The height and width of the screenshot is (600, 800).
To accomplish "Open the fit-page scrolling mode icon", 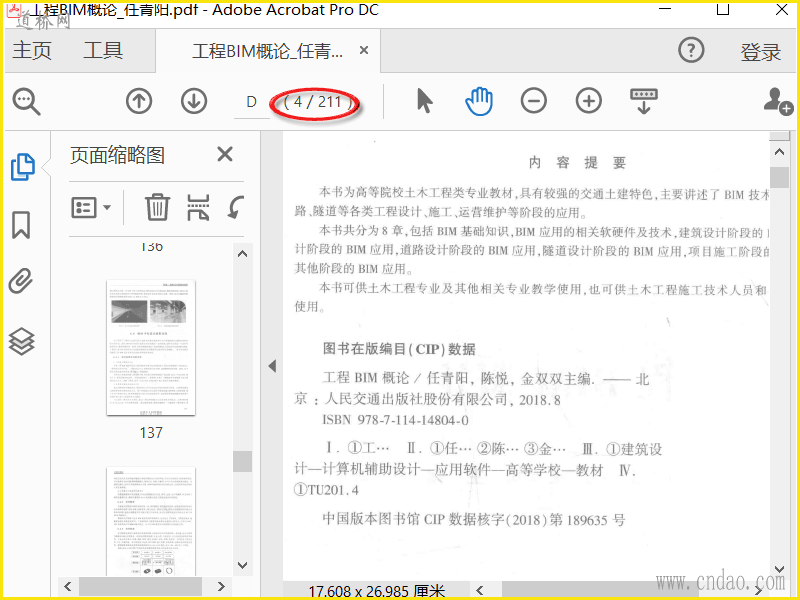I will 644,101.
